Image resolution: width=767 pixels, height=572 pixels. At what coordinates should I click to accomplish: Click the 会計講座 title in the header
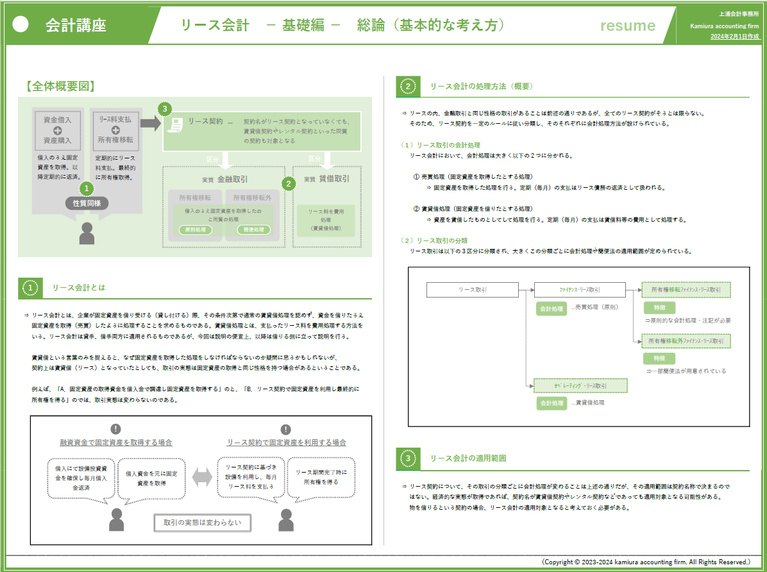(76, 25)
